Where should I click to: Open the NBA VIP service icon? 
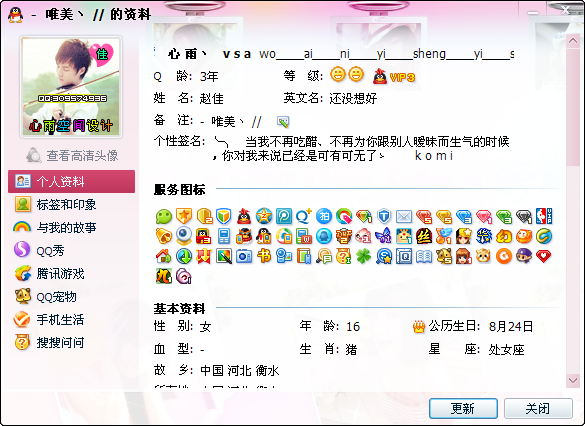tap(544, 216)
